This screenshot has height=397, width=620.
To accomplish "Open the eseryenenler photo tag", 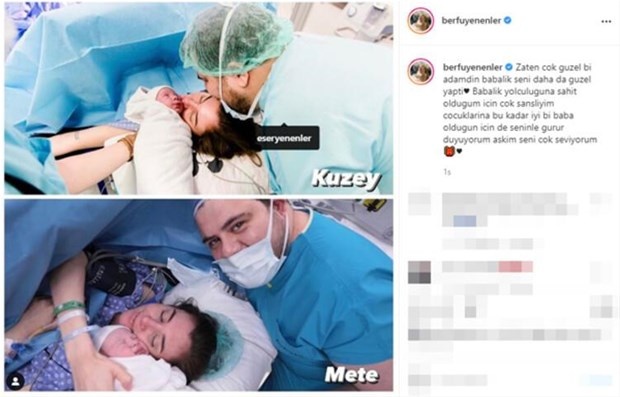I will click(284, 138).
